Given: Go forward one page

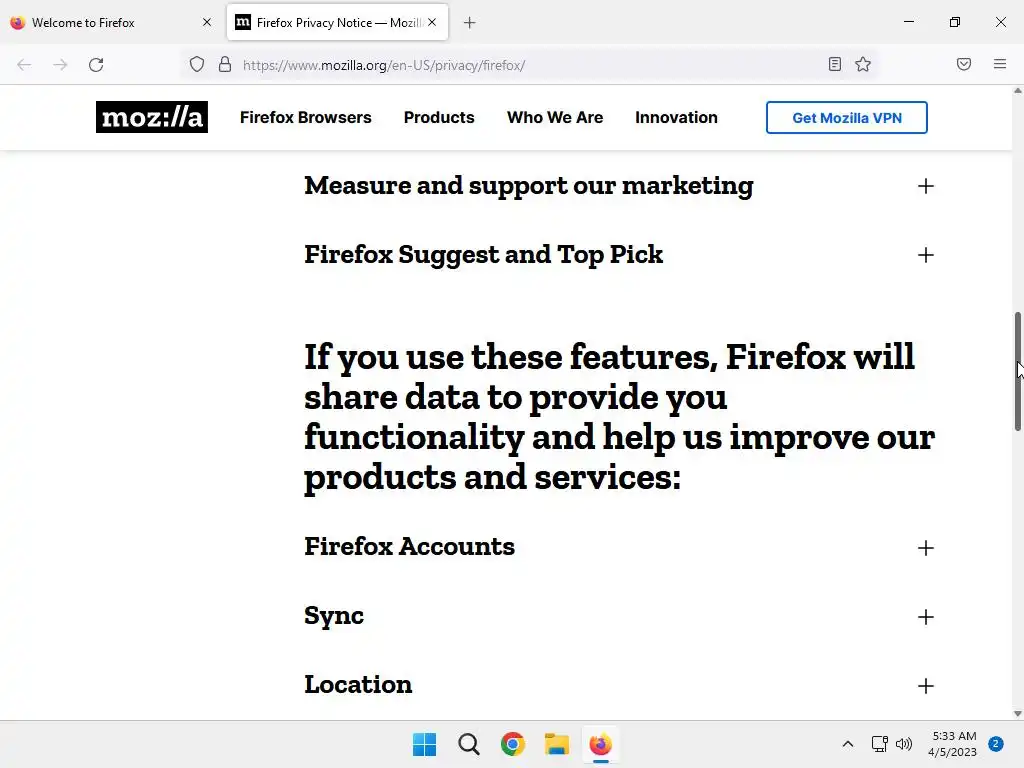Looking at the screenshot, I should pos(60,65).
